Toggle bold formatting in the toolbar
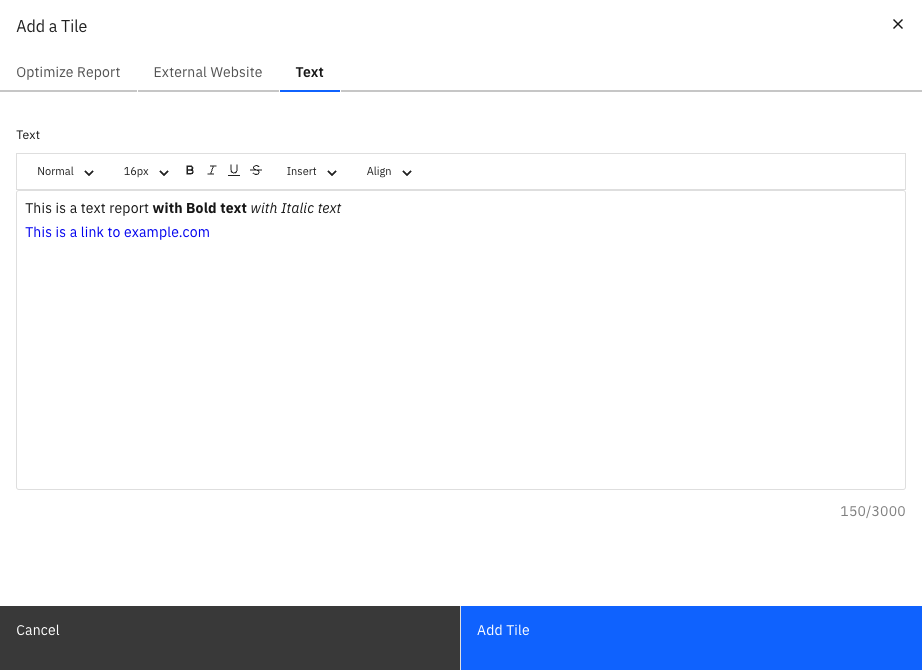Image resolution: width=922 pixels, height=670 pixels. coord(190,171)
